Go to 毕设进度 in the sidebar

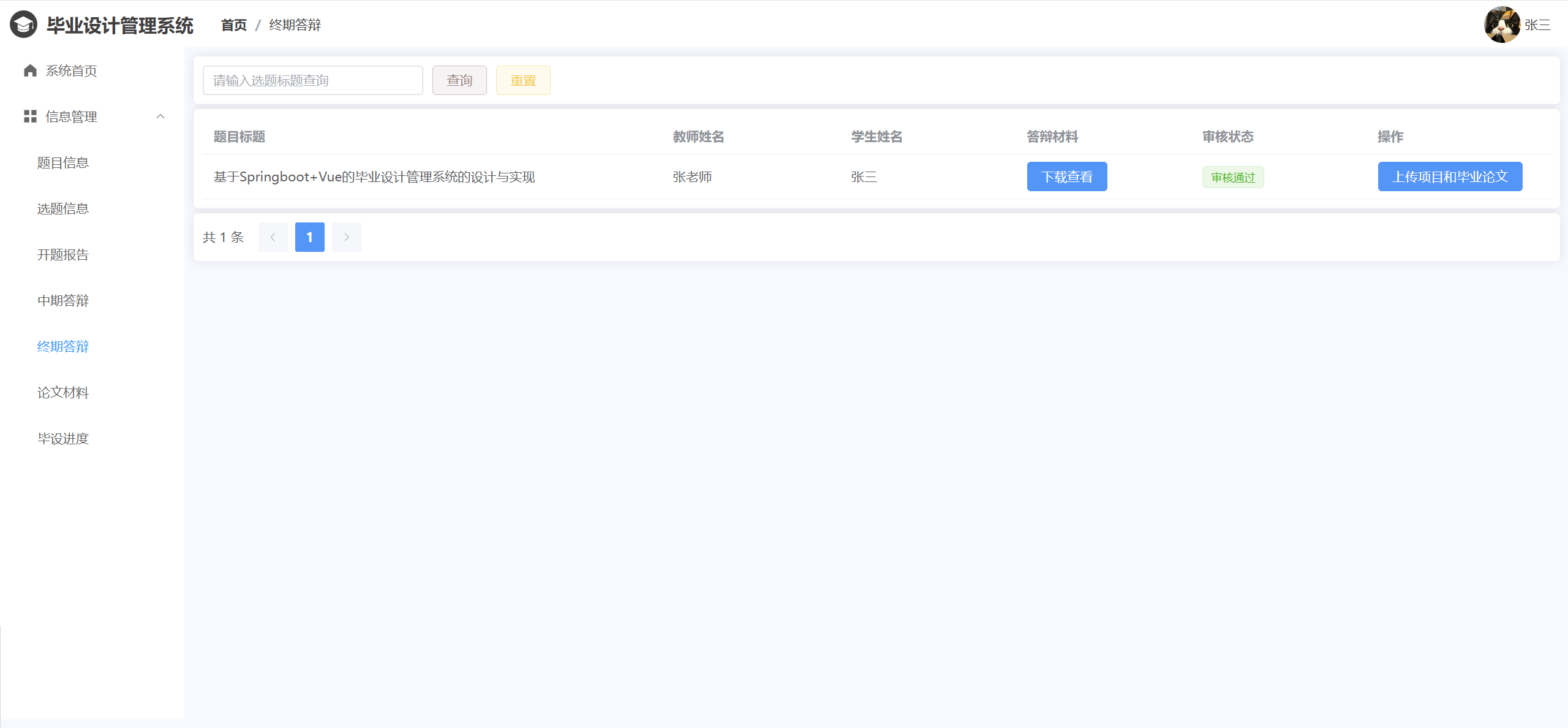63,438
